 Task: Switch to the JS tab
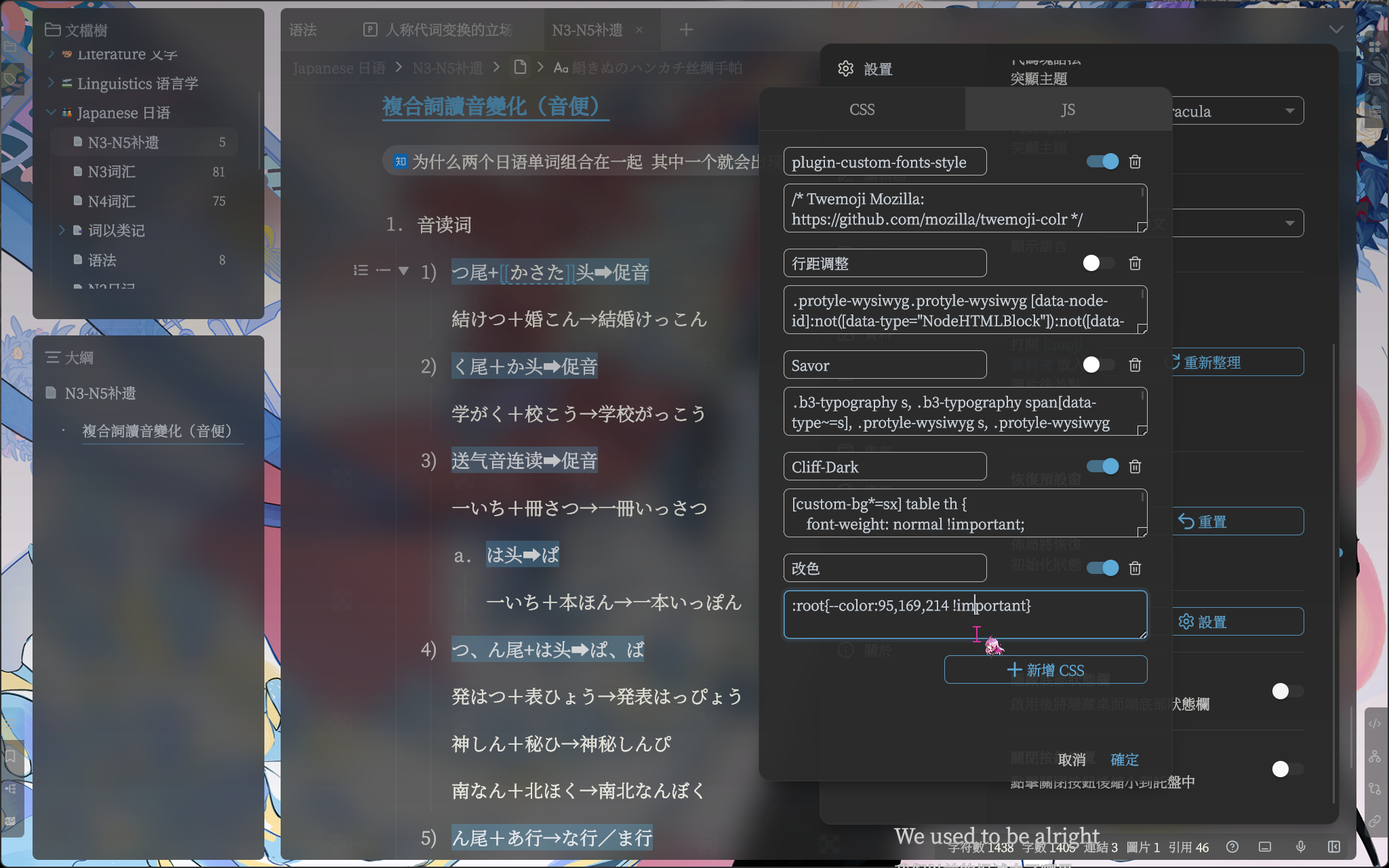point(1067,109)
